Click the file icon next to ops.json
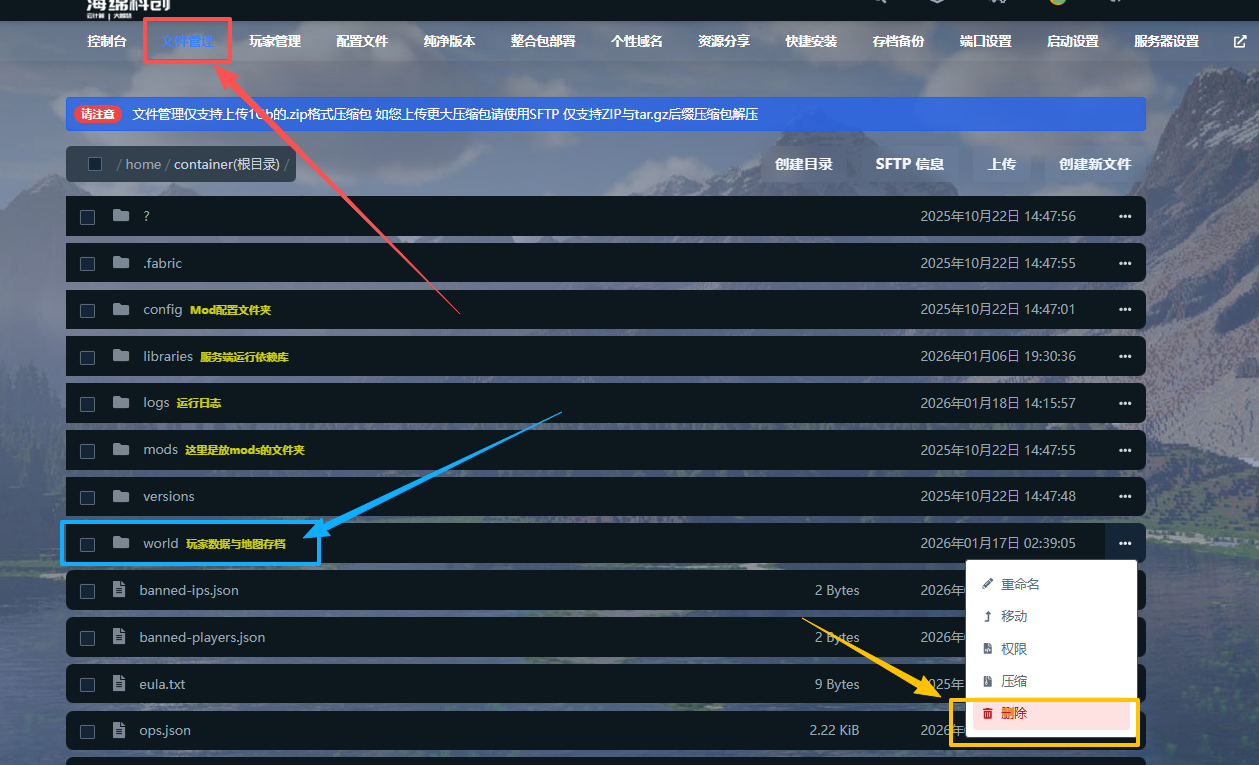 [x=120, y=730]
